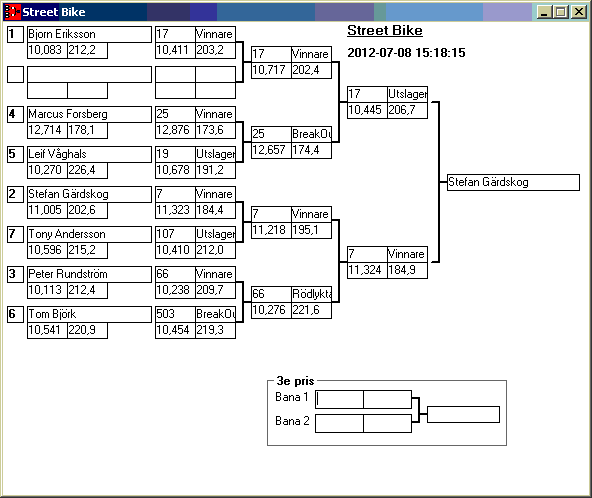
Task: Maximize the Street Bike window
Action: [561, 12]
